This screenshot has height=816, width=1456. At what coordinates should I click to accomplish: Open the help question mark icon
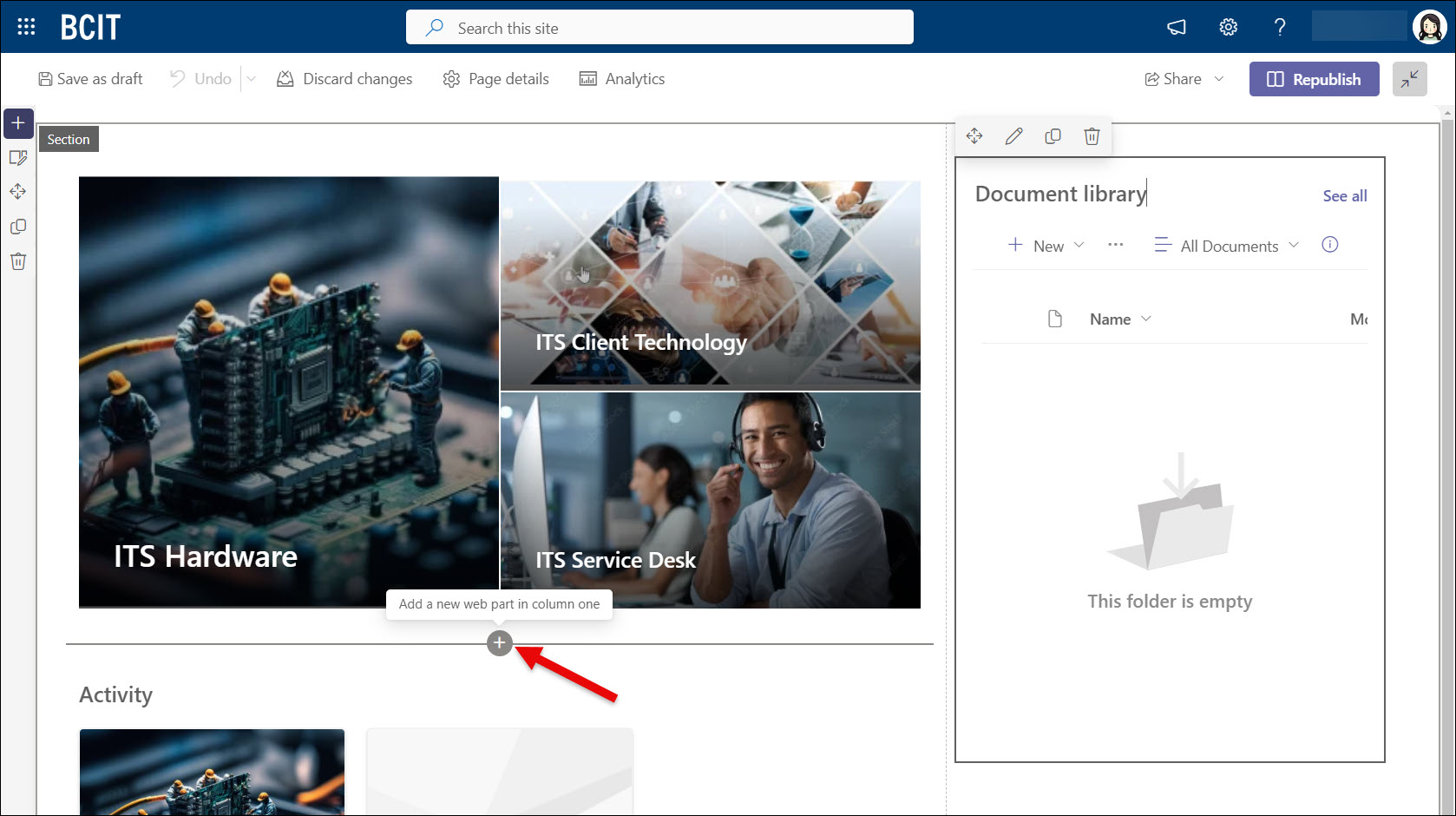pos(1279,28)
